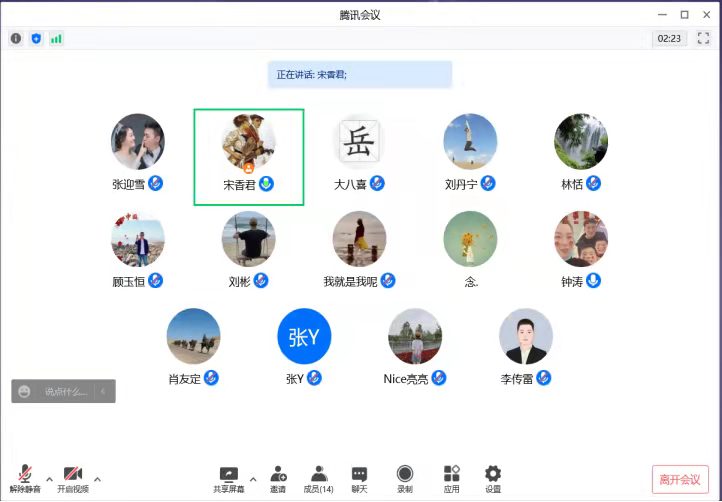Click the 离开会议 leave meeting button
Image resolution: width=722 pixels, height=502 pixels.
680,479
